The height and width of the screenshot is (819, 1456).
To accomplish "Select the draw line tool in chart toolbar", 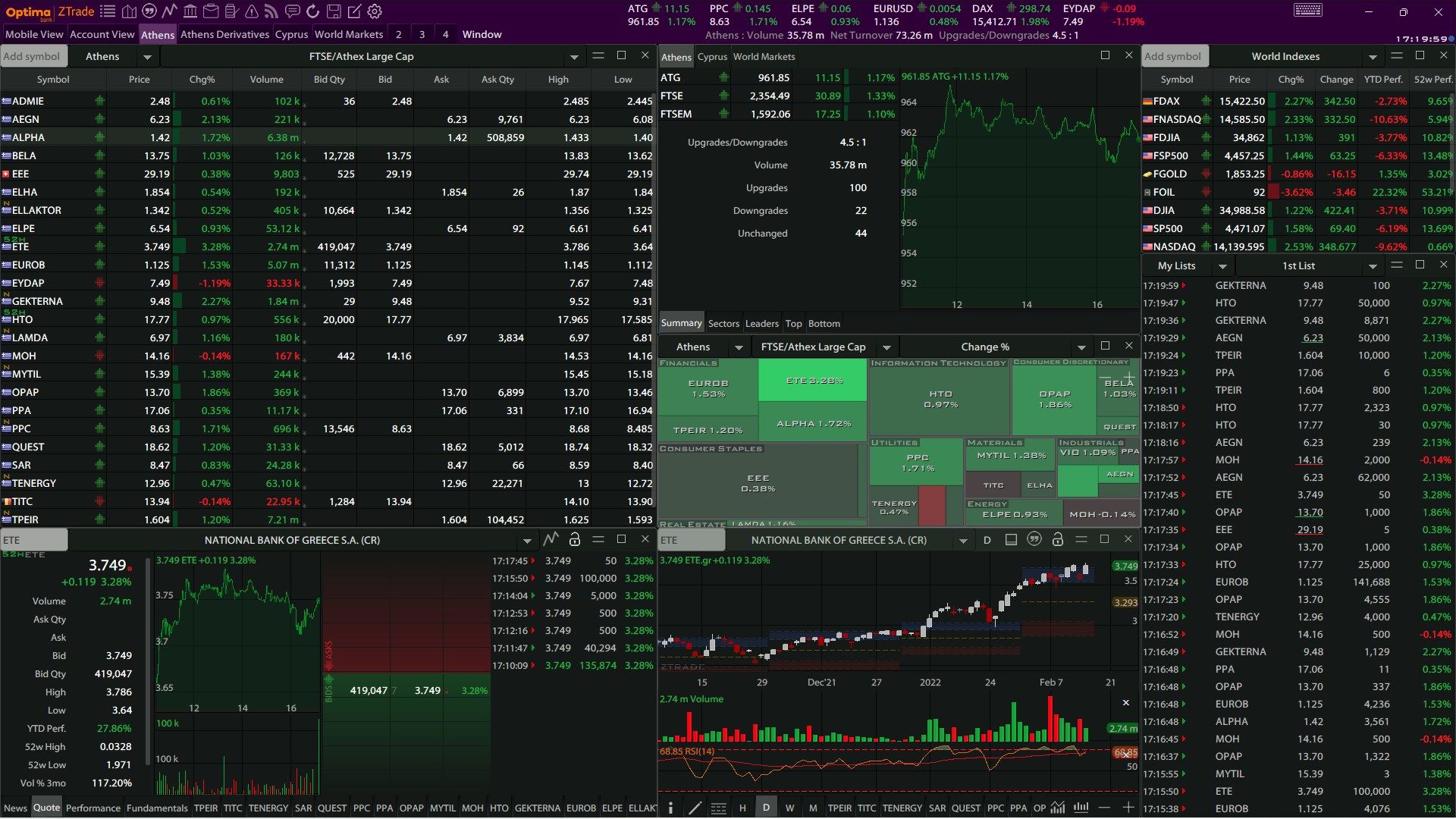I will (x=695, y=808).
